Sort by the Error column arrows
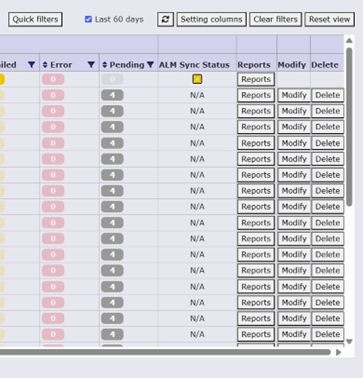This screenshot has height=378, width=363. [45, 65]
